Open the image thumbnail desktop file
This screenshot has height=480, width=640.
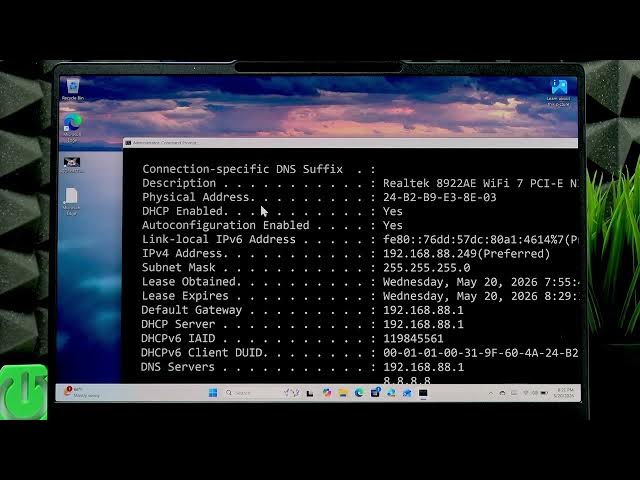(72, 164)
